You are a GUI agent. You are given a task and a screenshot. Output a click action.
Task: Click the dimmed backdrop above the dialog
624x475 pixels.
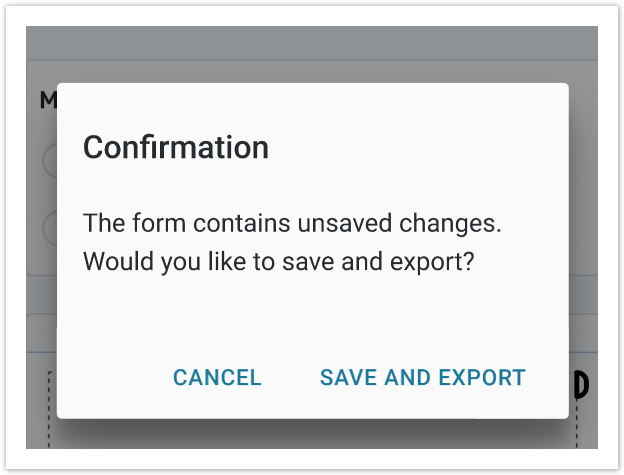click(312, 55)
